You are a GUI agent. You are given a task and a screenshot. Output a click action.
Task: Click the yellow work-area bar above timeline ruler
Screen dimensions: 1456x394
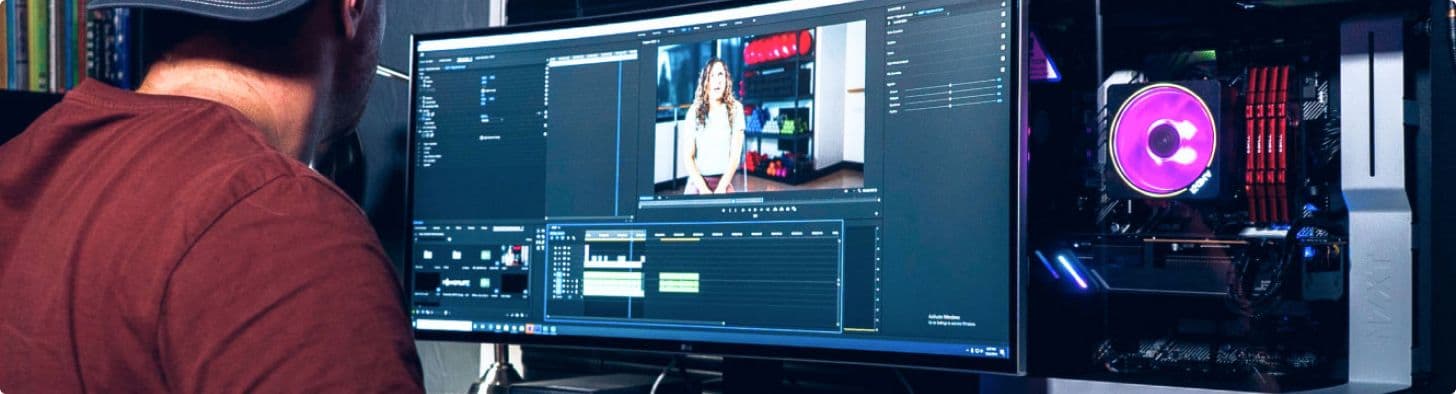pos(679,239)
